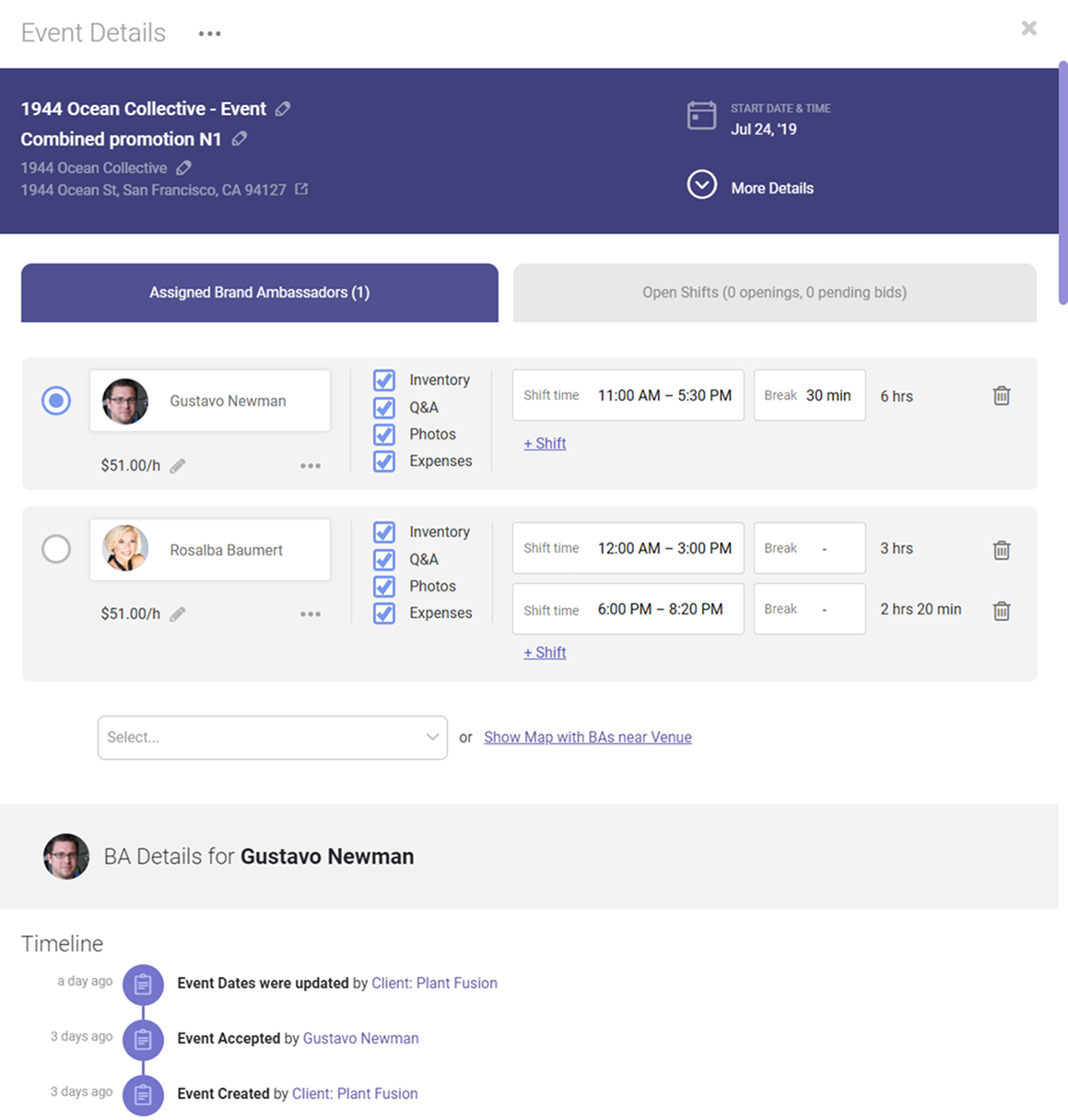Open the Select brand ambassador dropdown
Viewport: 1068px width, 1120px height.
272,738
